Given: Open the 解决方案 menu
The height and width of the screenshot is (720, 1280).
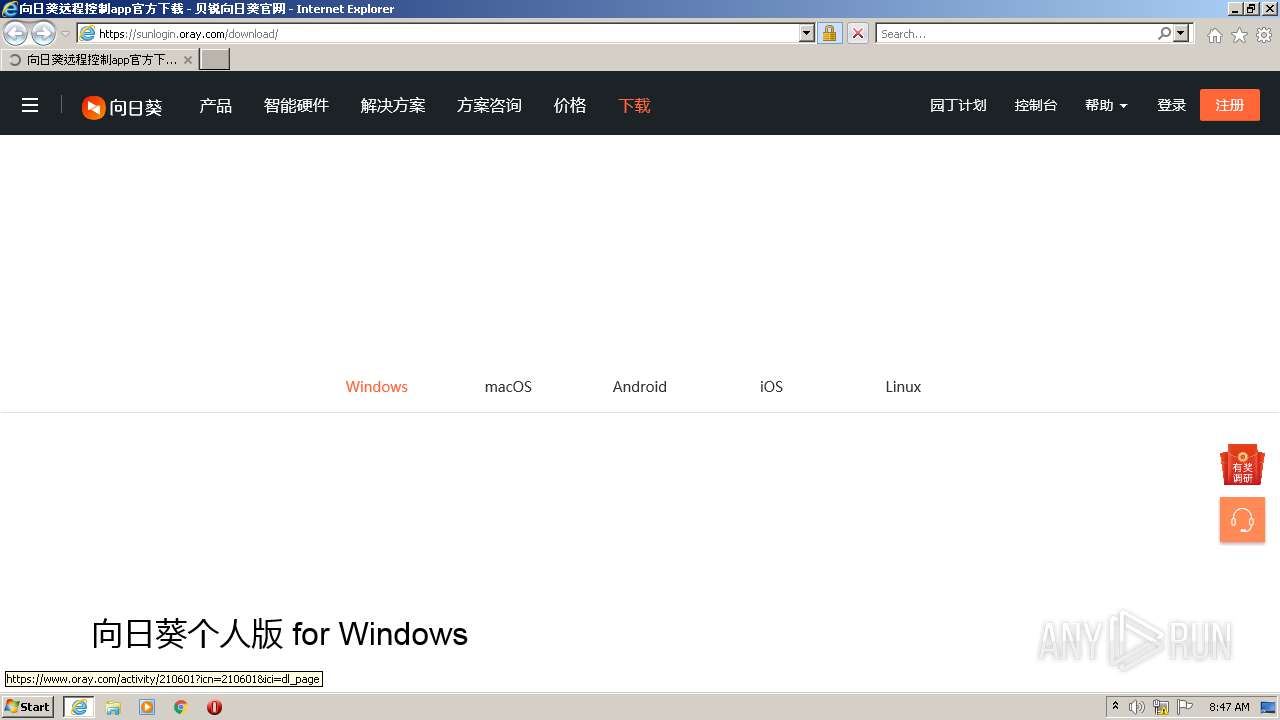Looking at the screenshot, I should [393, 105].
